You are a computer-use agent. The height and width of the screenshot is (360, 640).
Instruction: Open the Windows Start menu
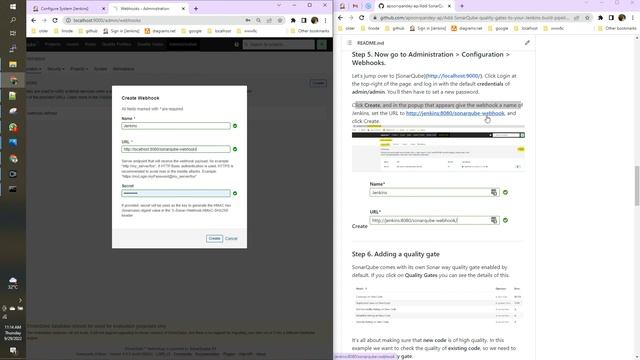click(x=13, y=7)
